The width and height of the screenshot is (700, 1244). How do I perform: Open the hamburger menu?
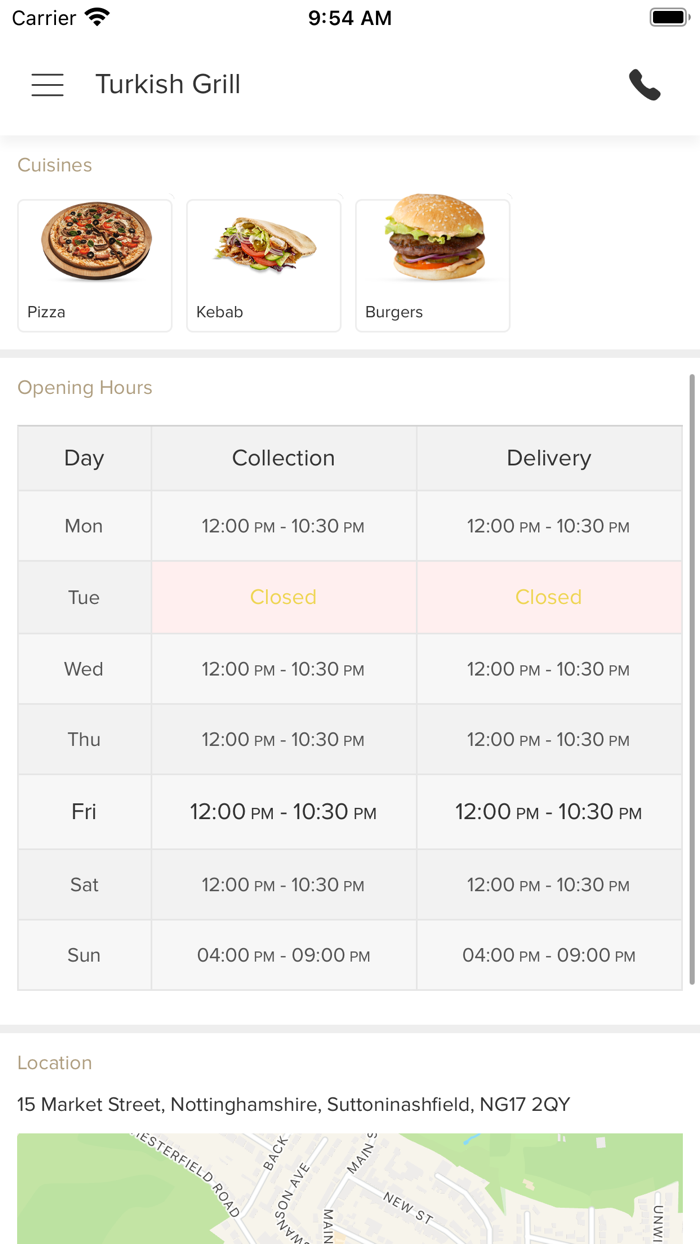(x=47, y=85)
